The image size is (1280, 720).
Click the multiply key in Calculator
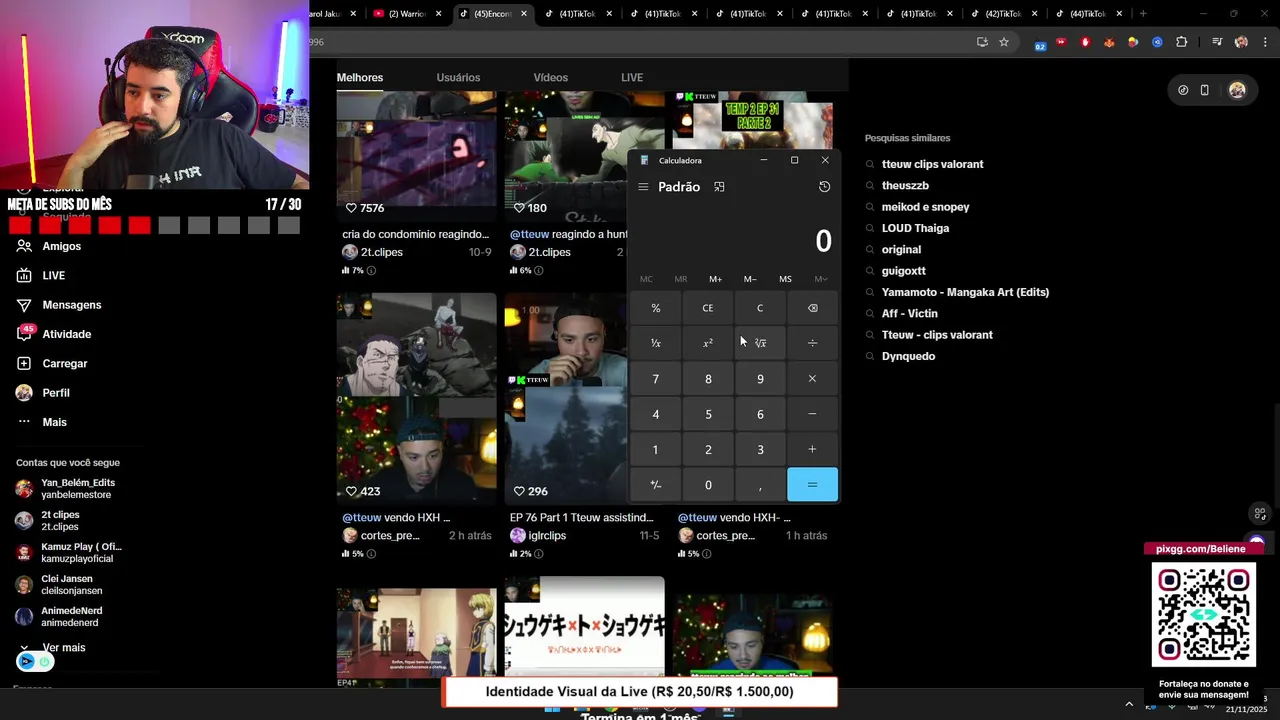[x=812, y=379]
